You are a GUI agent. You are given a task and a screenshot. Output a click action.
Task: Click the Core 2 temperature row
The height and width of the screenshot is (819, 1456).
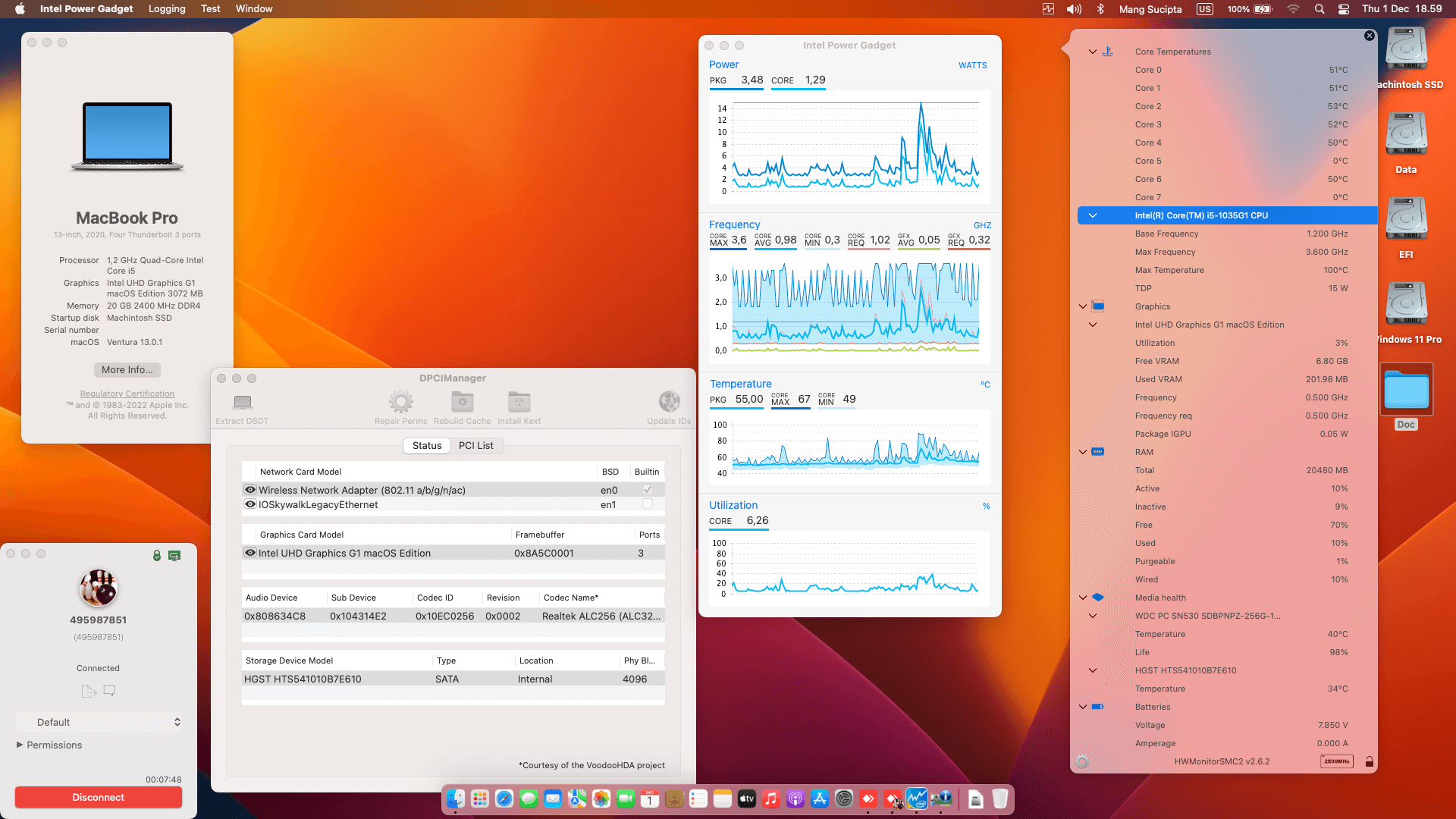click(x=1227, y=106)
